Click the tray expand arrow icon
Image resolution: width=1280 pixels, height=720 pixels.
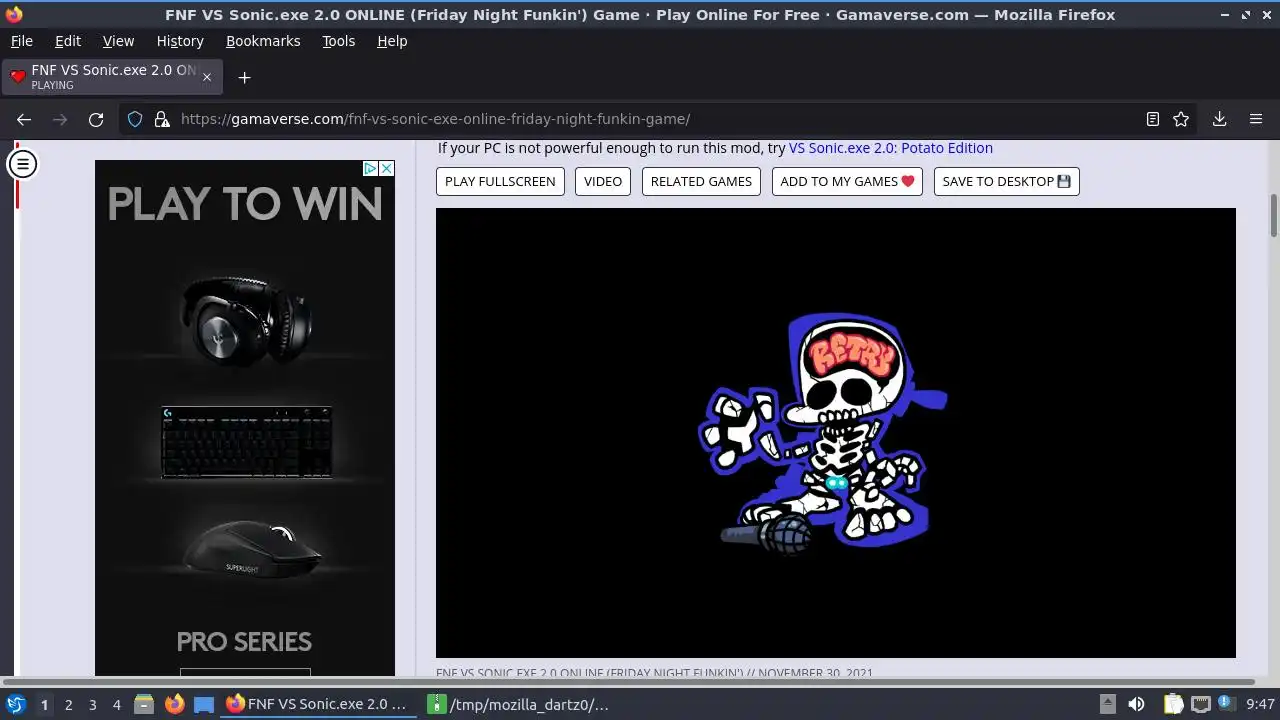point(1107,704)
